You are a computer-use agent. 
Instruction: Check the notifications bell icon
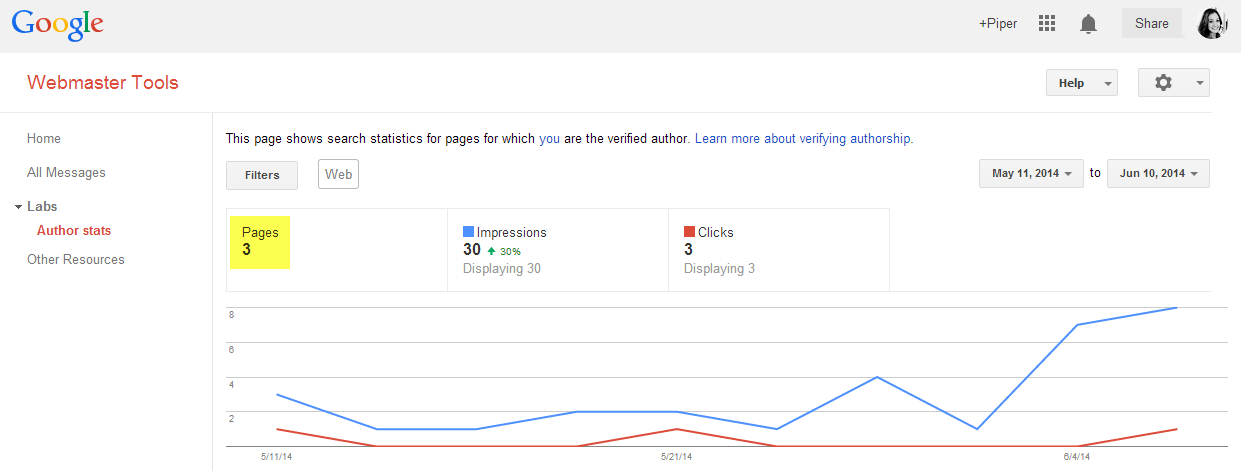pos(1089,24)
